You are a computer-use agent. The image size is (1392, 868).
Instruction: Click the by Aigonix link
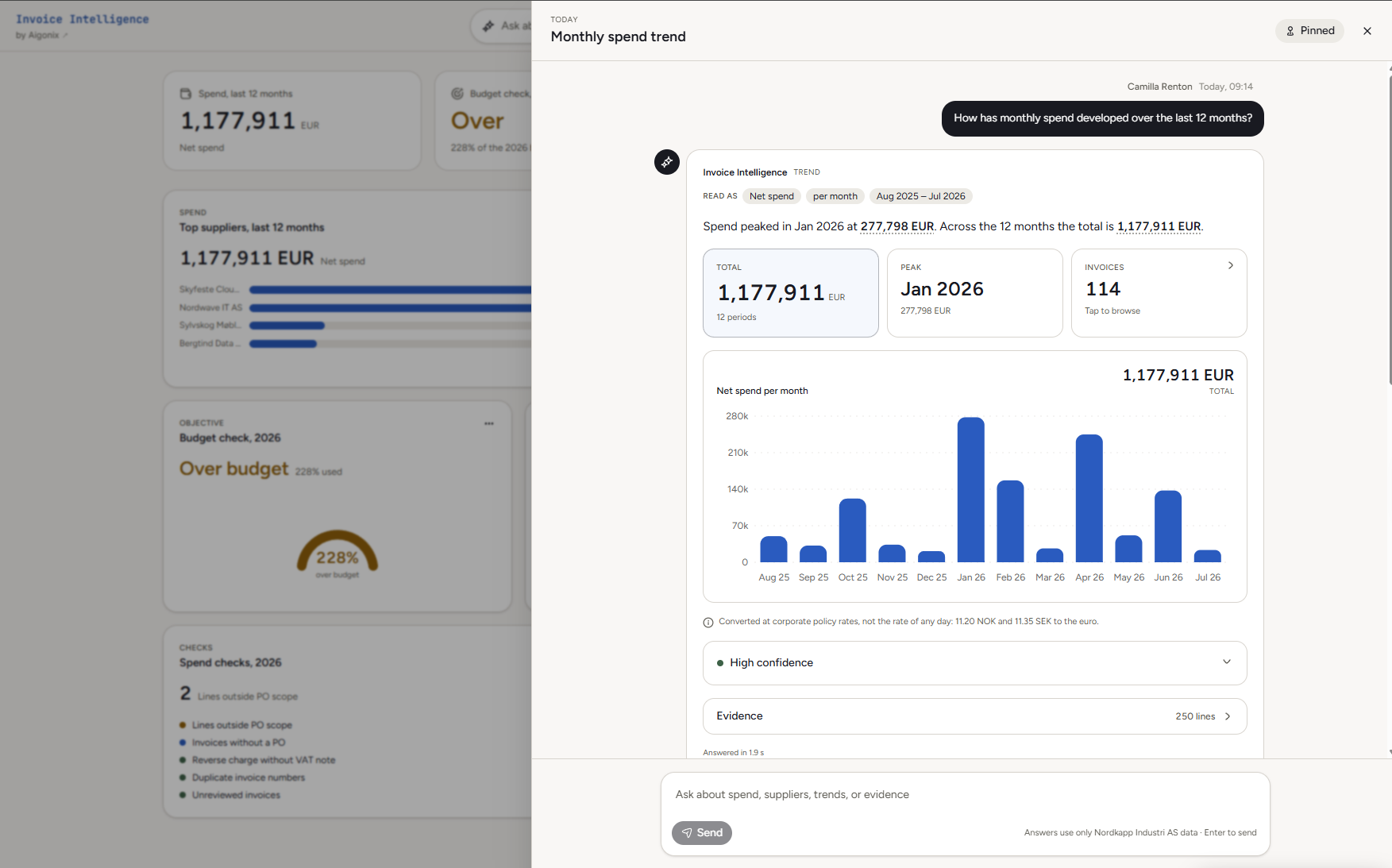41,36
